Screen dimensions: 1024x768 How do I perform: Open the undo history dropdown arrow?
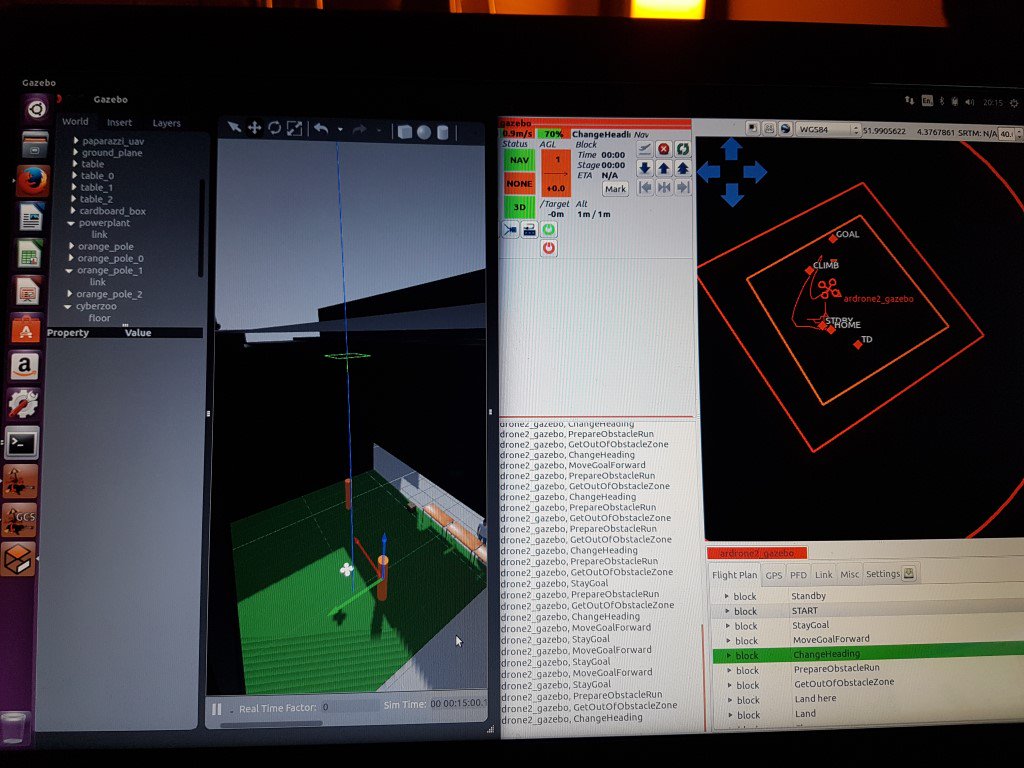(x=340, y=129)
